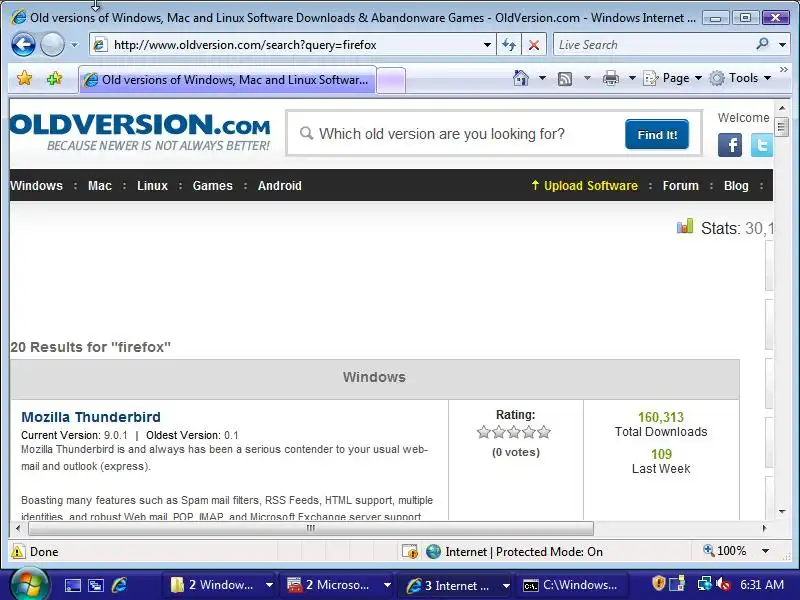Open the Android navigation menu item

(x=280, y=186)
